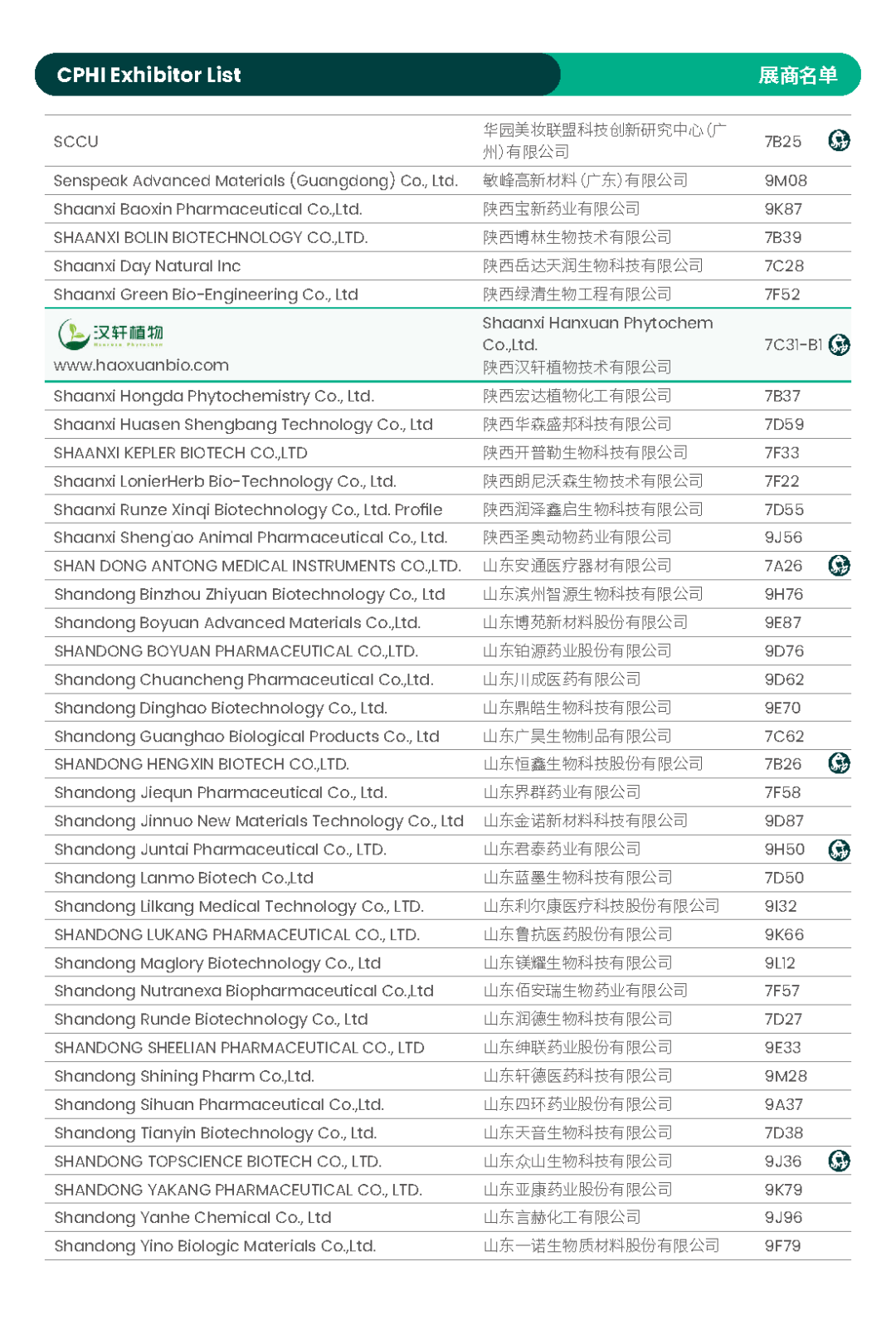Viewport: 896px width, 1344px height.
Task: Select SHAANXI BOLIN BIOTECHNOLOGY CO.,LTD.
Action: [210, 237]
